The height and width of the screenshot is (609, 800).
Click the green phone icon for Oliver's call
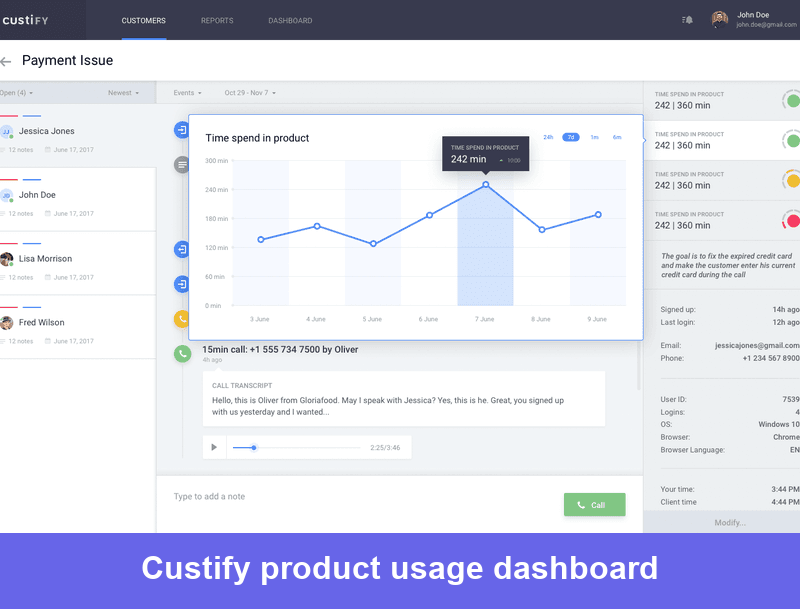(x=183, y=353)
